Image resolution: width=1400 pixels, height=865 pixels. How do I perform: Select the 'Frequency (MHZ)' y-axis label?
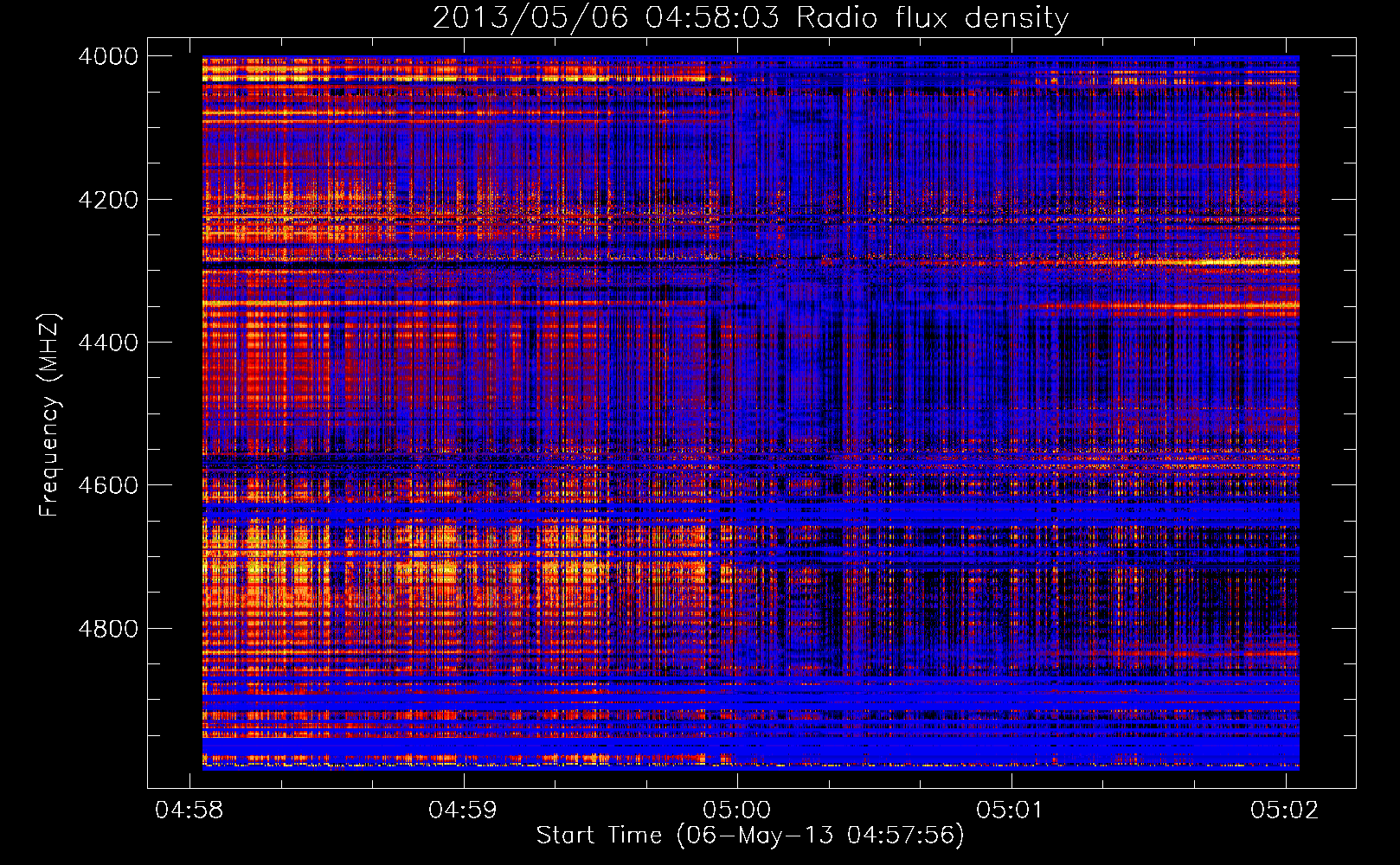pos(49,415)
